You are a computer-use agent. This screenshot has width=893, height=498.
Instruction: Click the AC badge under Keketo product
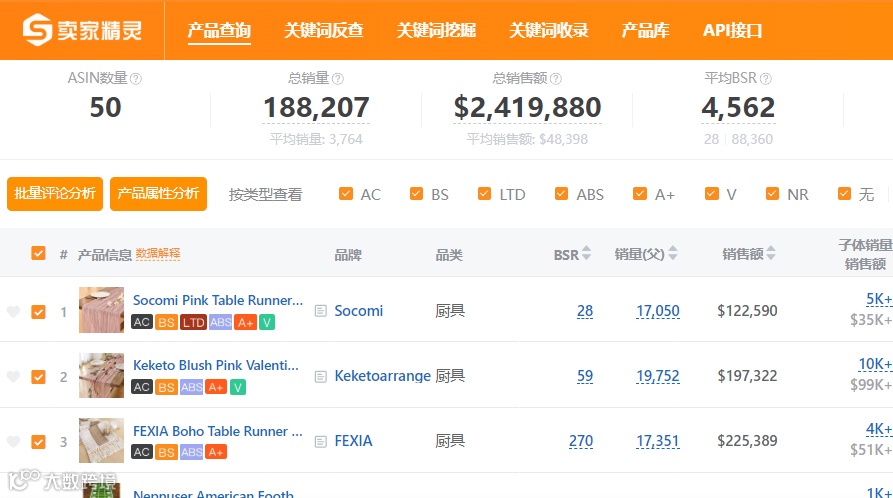(142, 387)
